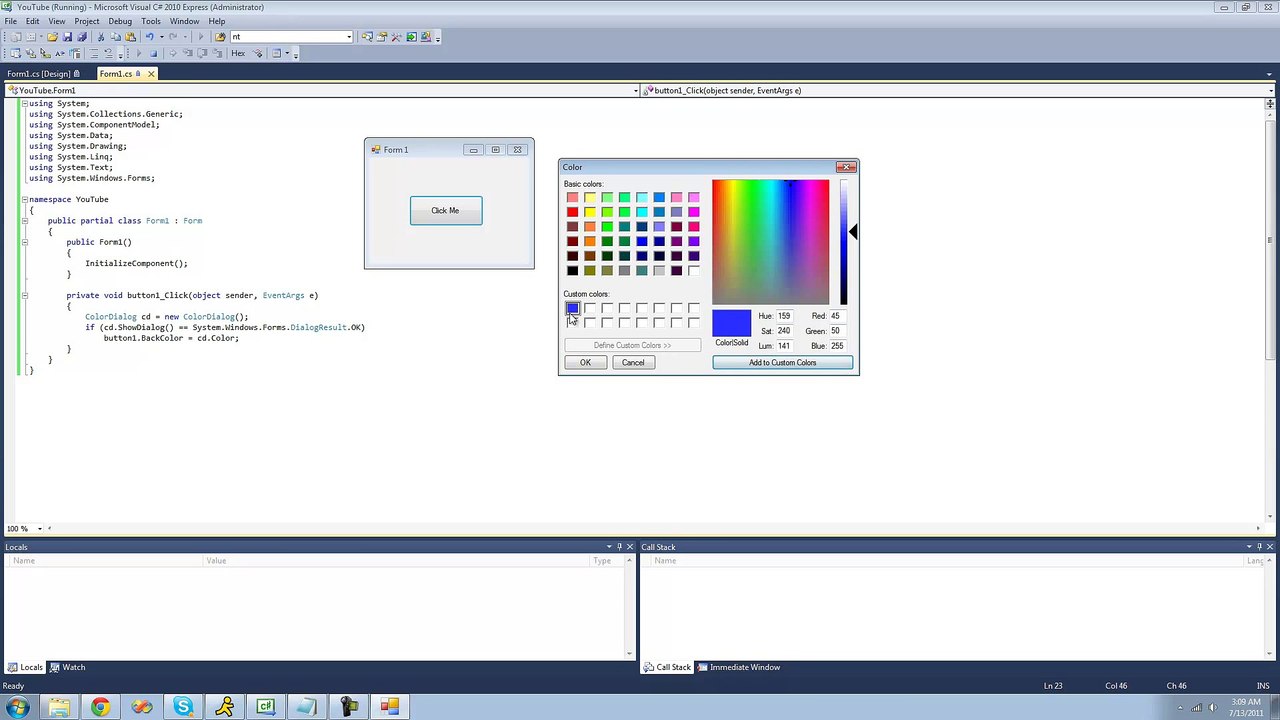The image size is (1280, 720).
Task: Click the Stop Debugging square icon
Action: pyautogui.click(x=153, y=53)
